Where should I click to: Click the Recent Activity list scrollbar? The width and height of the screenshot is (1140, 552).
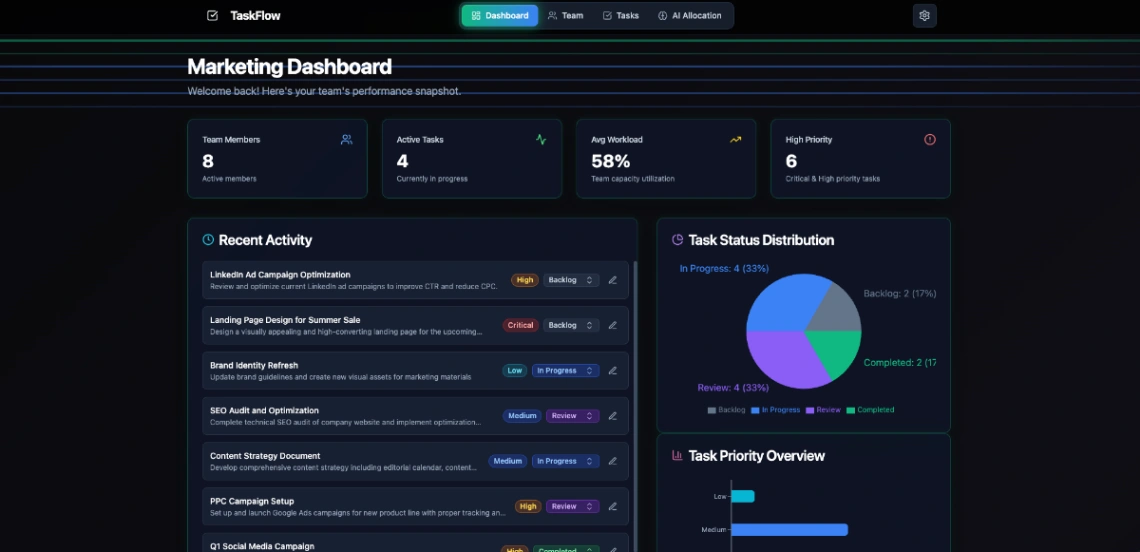636,400
